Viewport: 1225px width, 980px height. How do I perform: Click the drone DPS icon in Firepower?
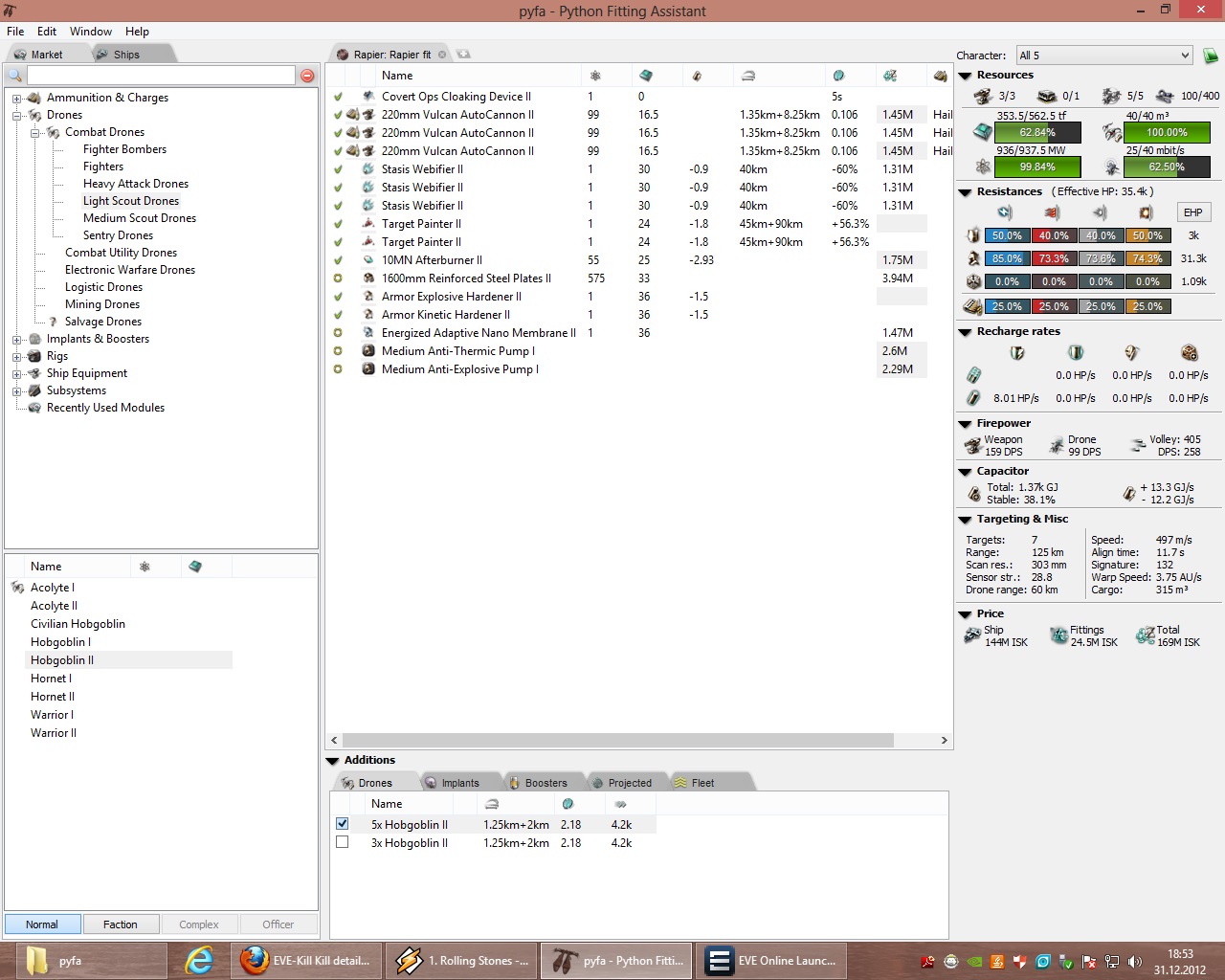[x=1058, y=445]
